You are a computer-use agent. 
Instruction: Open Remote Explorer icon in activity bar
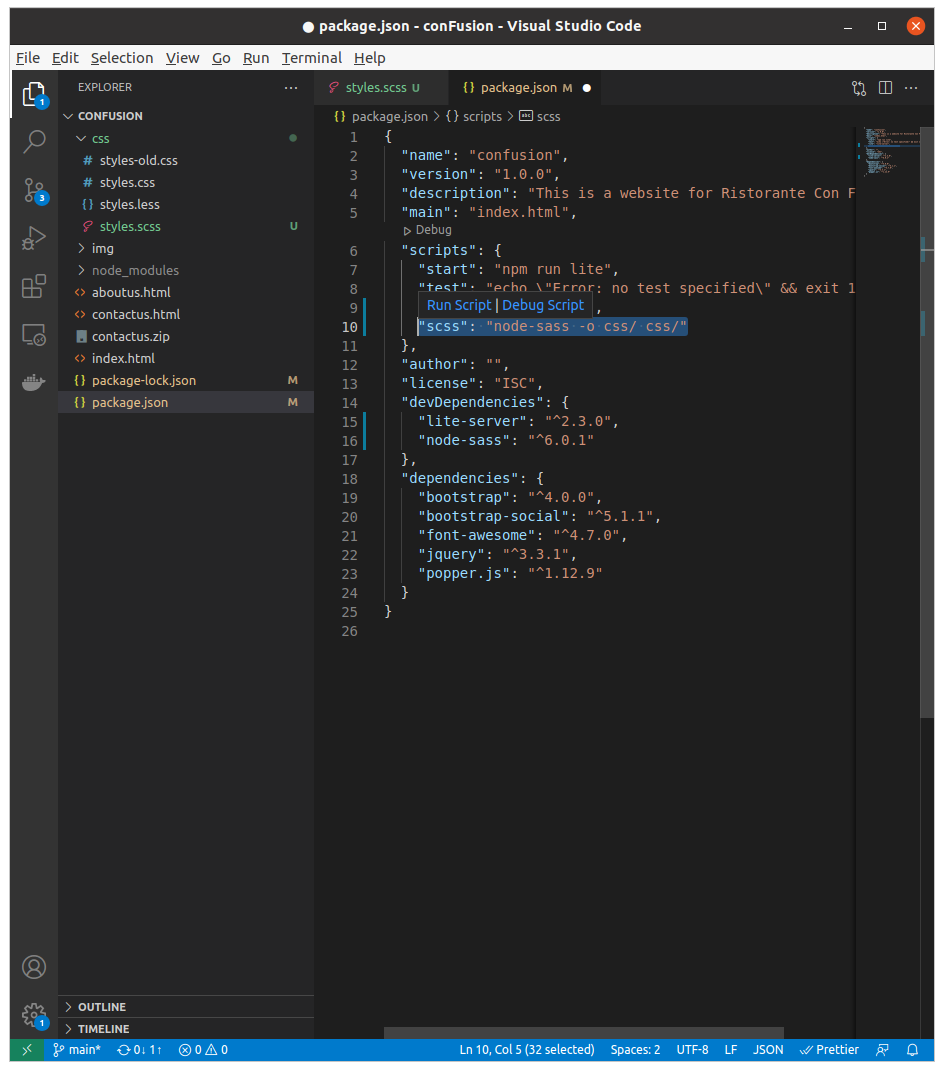[34, 335]
